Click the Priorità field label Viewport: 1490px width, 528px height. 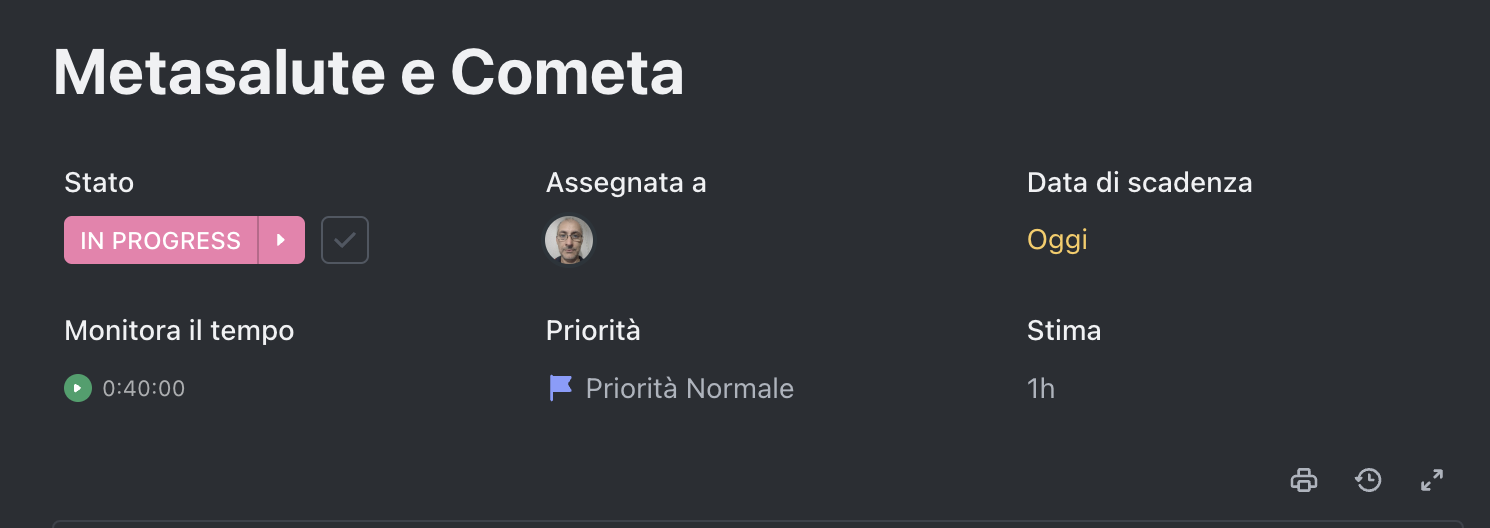(x=593, y=330)
